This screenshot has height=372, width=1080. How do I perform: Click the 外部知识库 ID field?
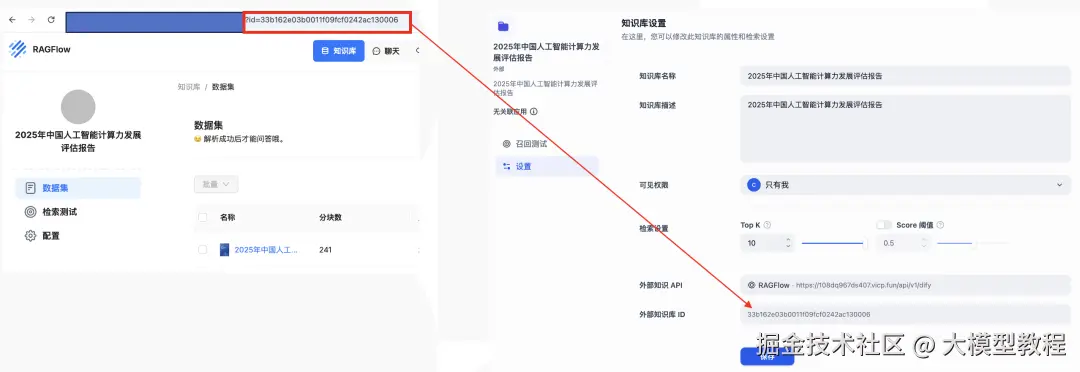905,314
